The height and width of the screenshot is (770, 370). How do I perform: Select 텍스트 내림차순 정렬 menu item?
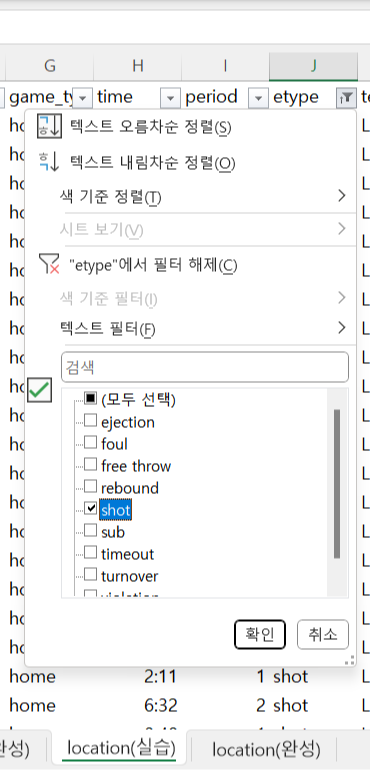pyautogui.click(x=191, y=163)
